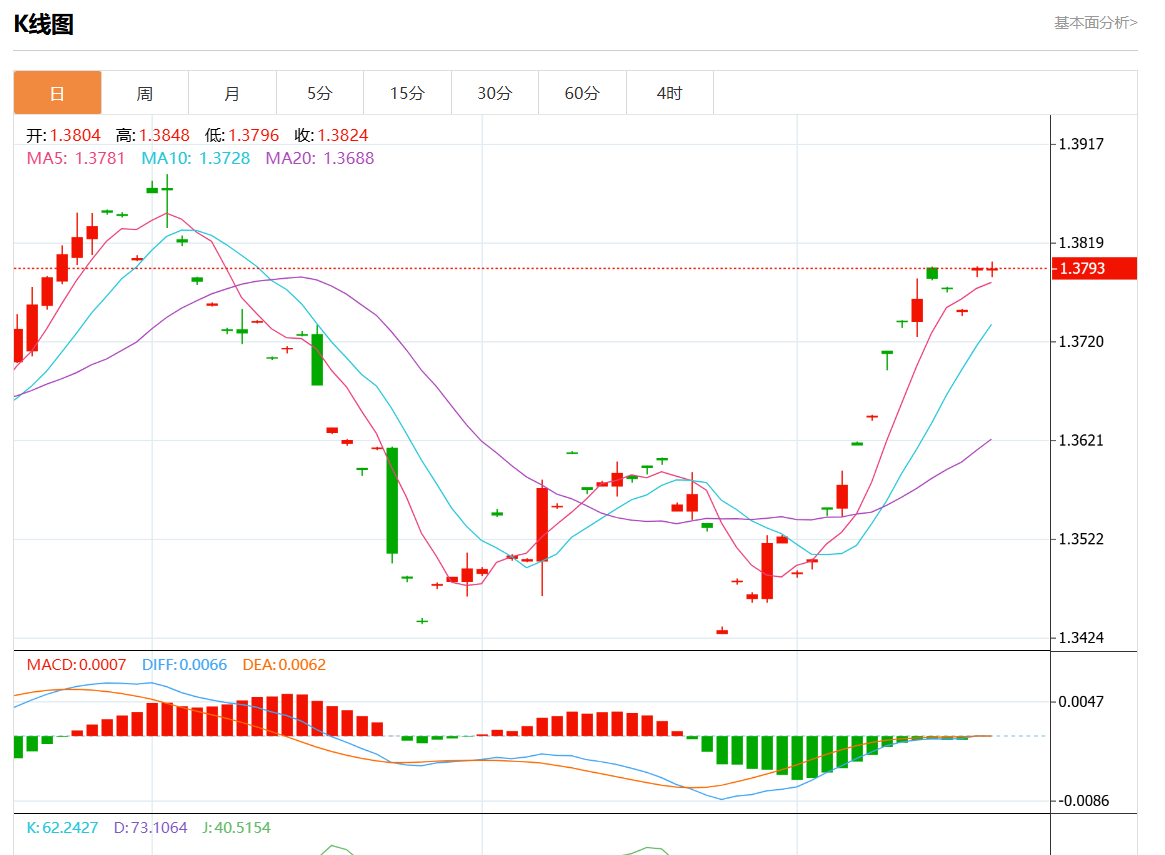Select the 日 daily chart tab

click(57, 93)
